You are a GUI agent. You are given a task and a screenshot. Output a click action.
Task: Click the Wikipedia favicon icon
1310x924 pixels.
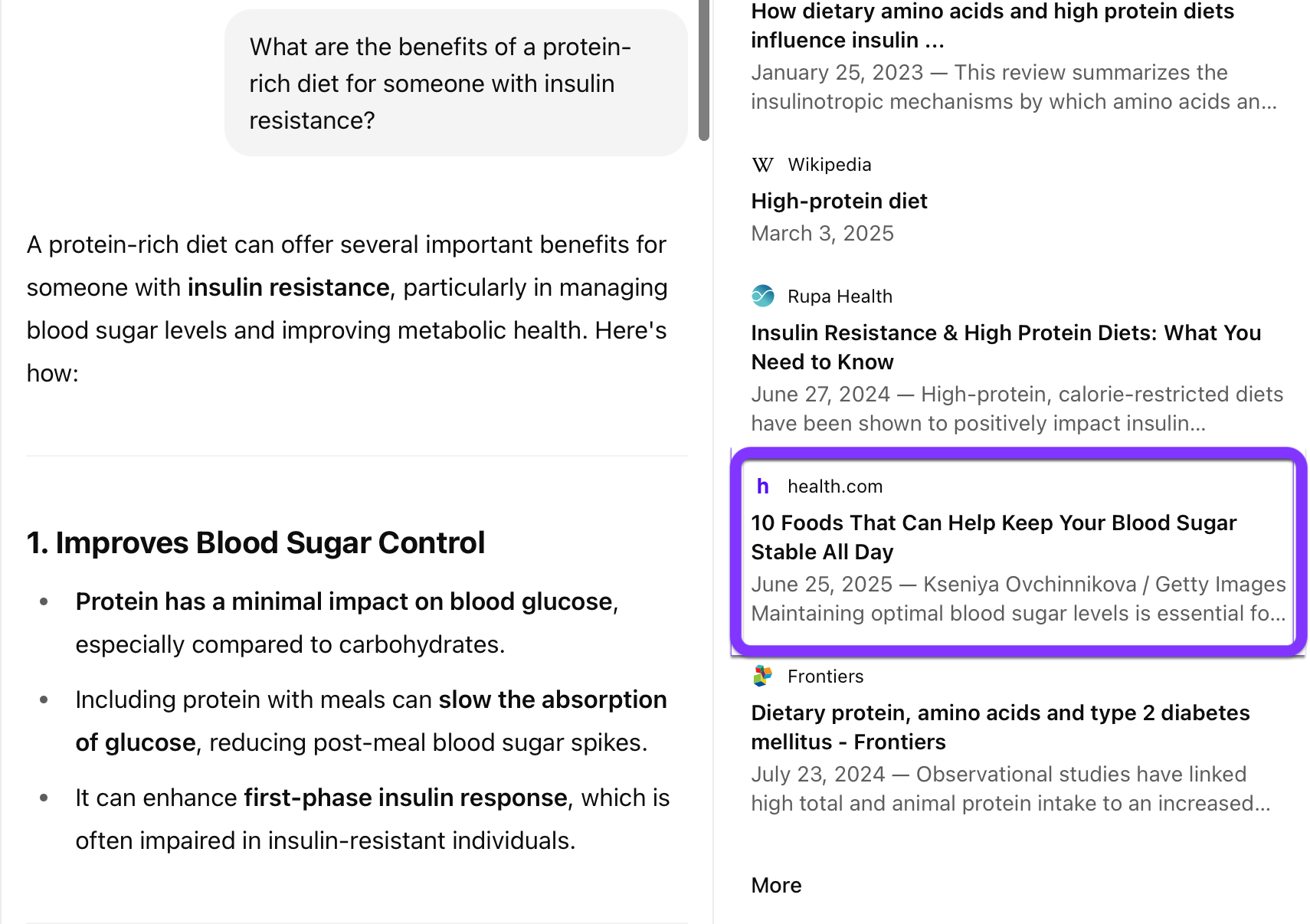coord(762,165)
